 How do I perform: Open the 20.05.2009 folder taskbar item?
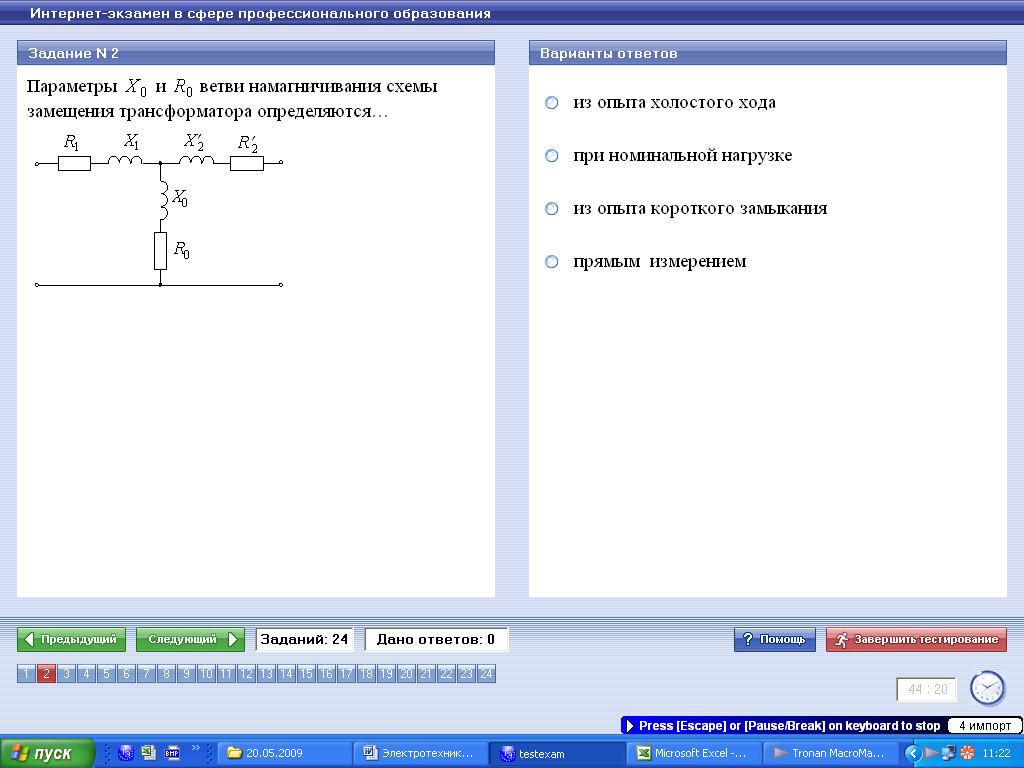[284, 753]
